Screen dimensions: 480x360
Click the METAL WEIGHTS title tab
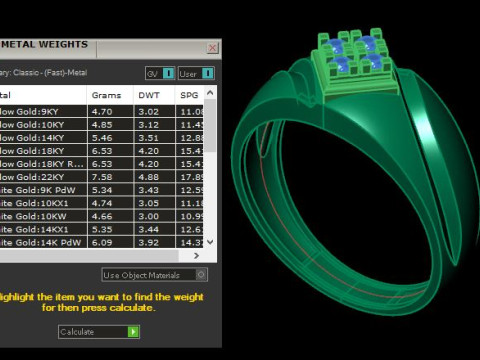45,45
